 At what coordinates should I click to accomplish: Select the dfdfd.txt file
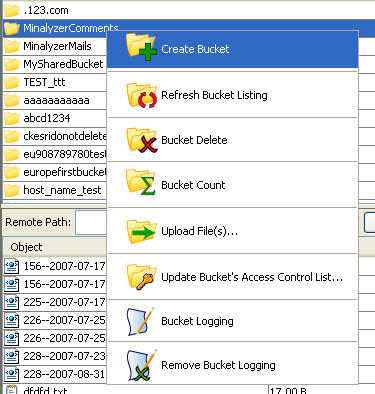pos(45,390)
